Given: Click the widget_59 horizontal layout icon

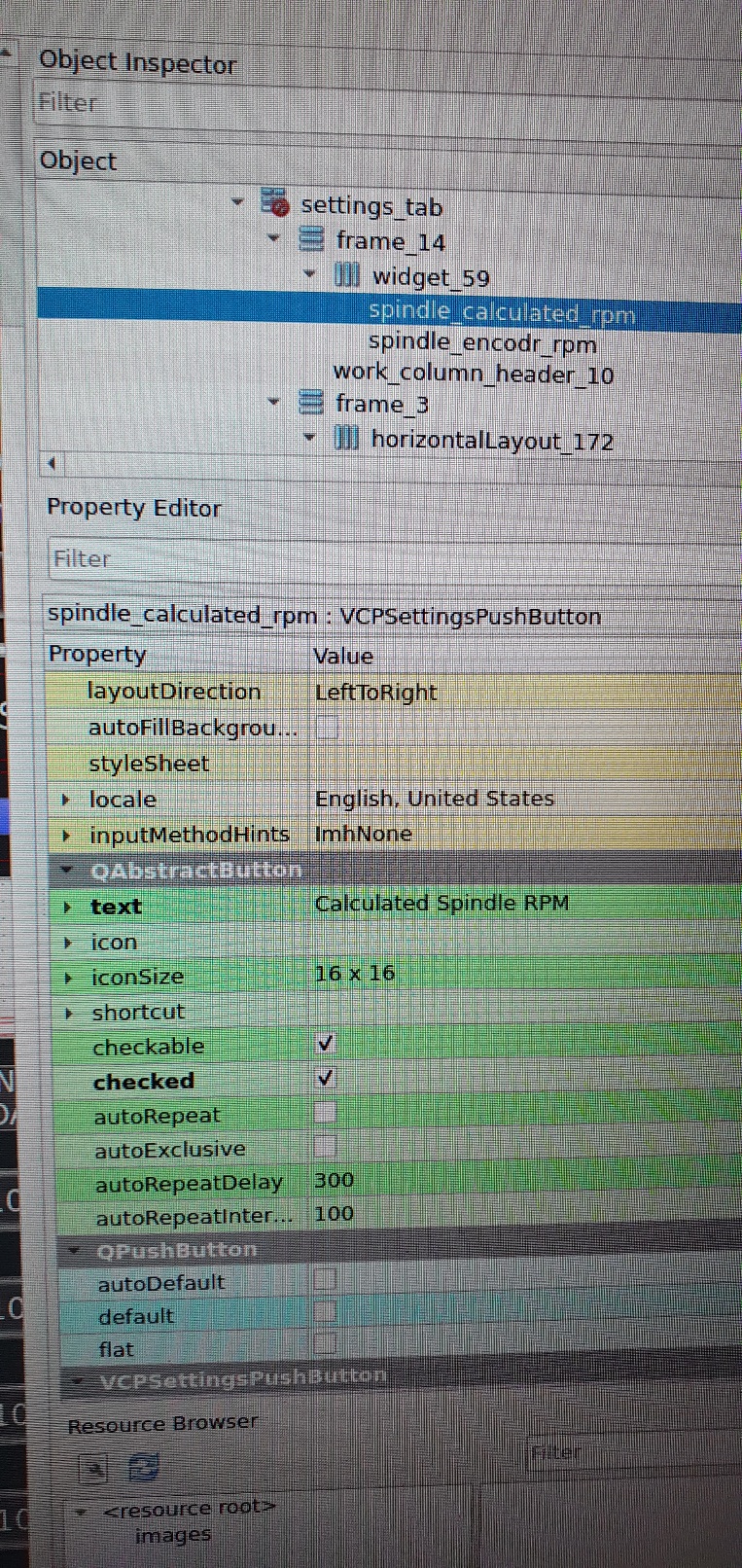Looking at the screenshot, I should [346, 275].
